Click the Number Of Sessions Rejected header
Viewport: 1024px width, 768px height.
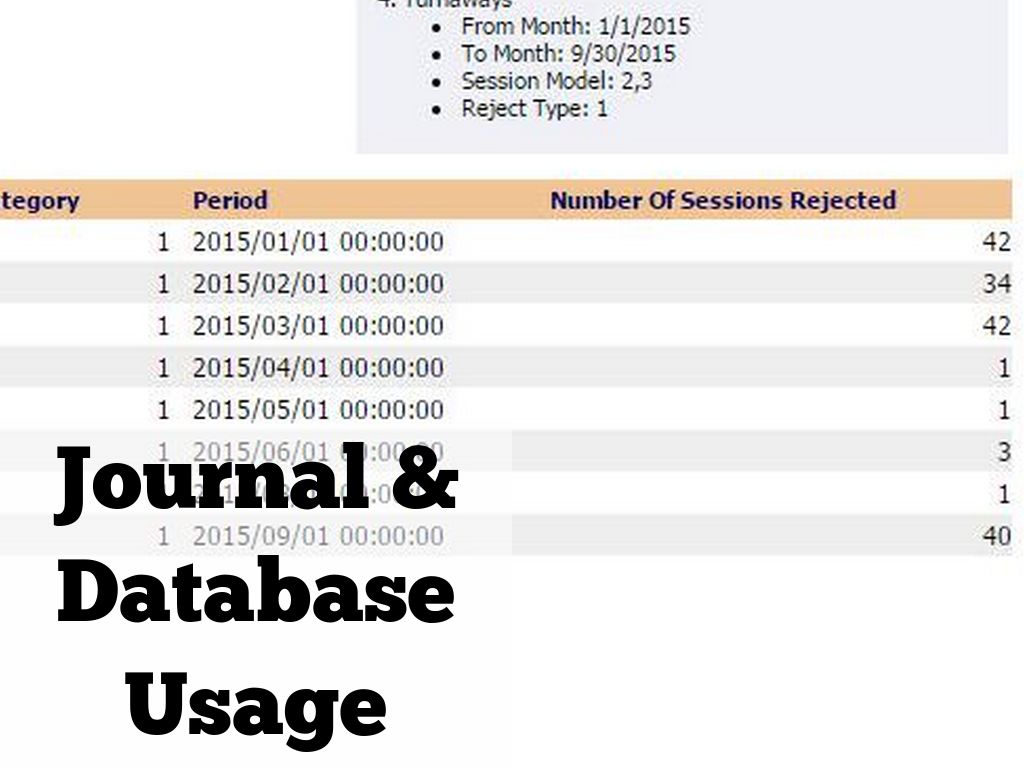(723, 200)
